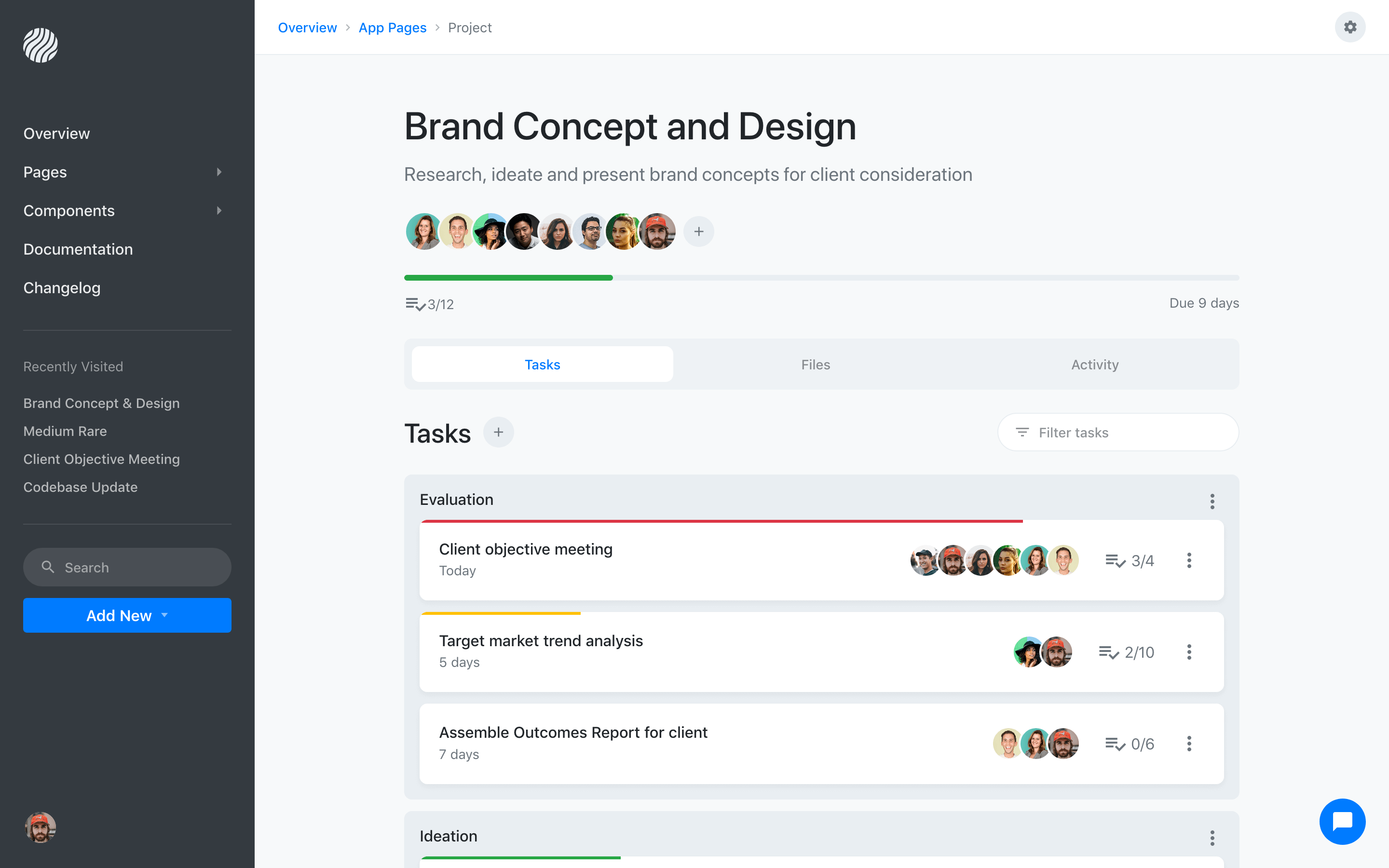Open the chat bubble widget
1389x868 pixels.
click(x=1342, y=821)
